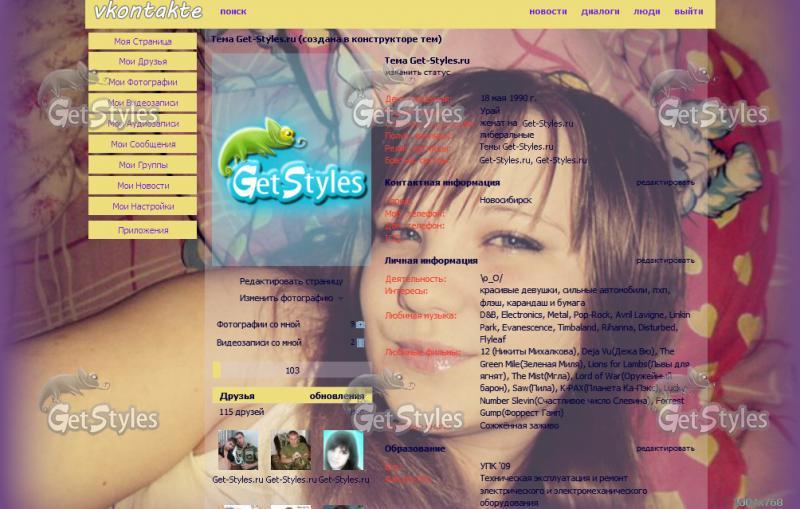
Task: Click Редактировать страницу under the avatar
Action: click(291, 282)
